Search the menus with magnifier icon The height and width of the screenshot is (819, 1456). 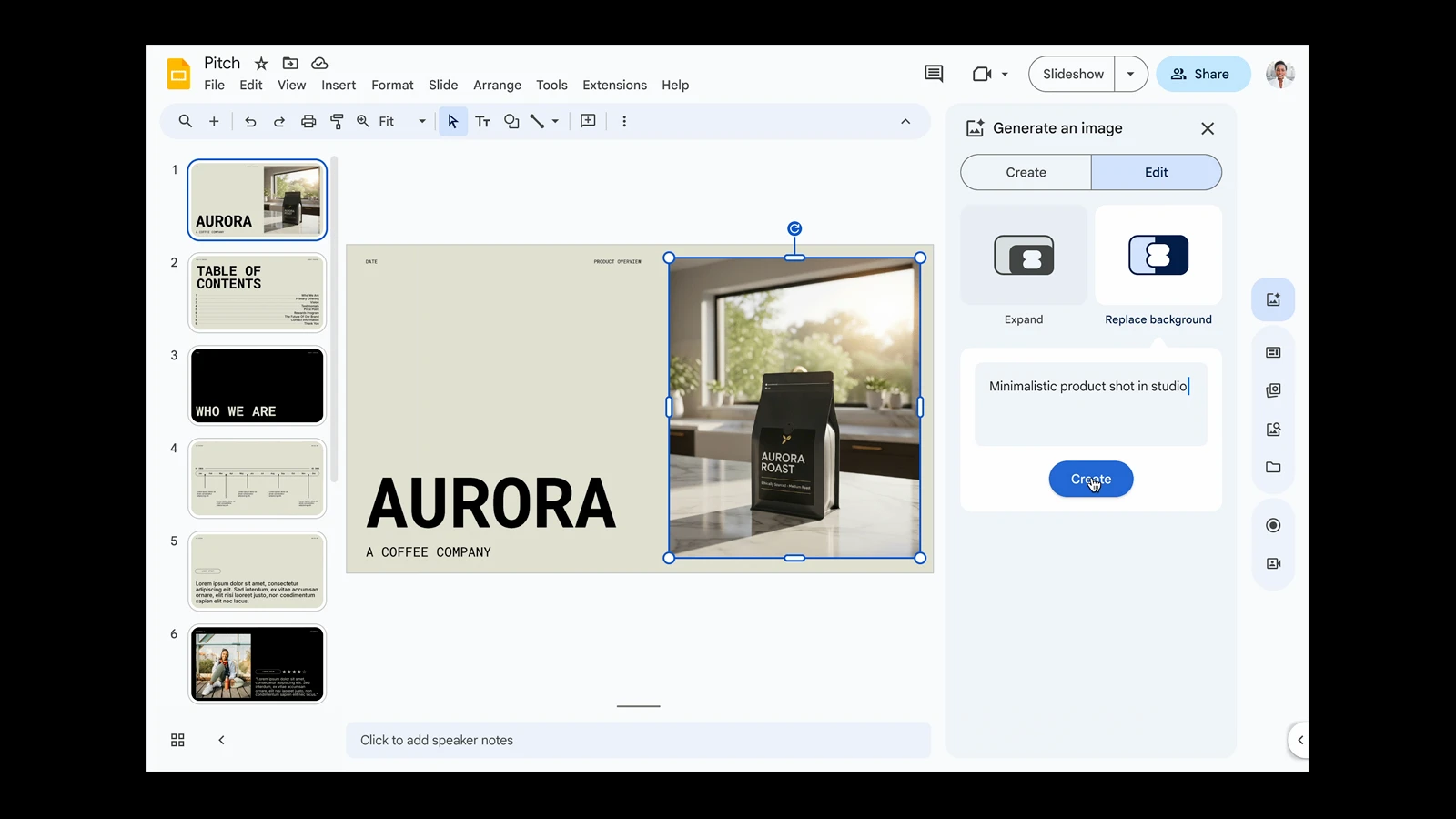pyautogui.click(x=186, y=121)
